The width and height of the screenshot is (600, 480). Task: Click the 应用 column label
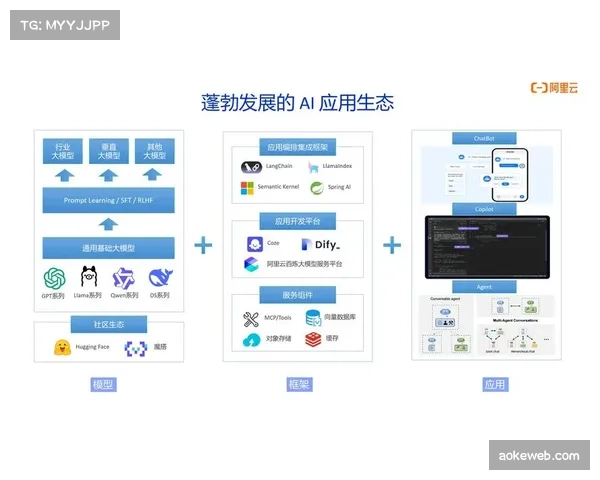pos(495,384)
